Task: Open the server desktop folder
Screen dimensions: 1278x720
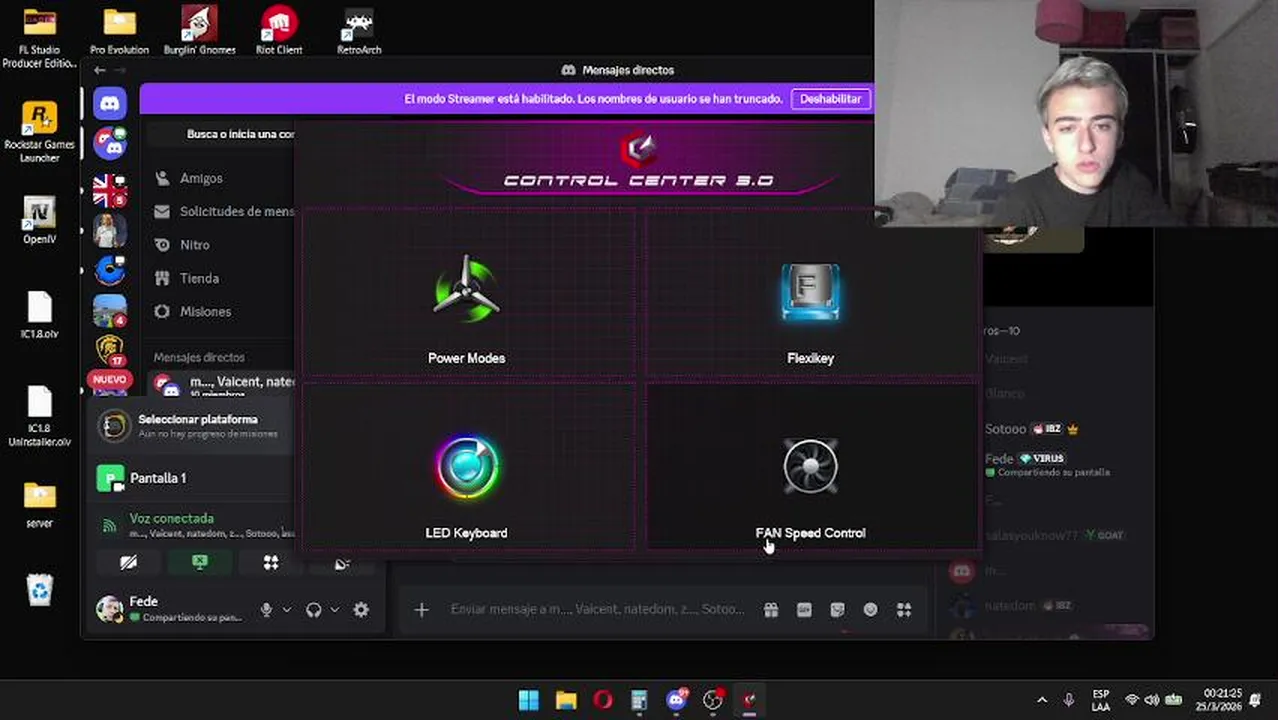Action: coord(40,505)
